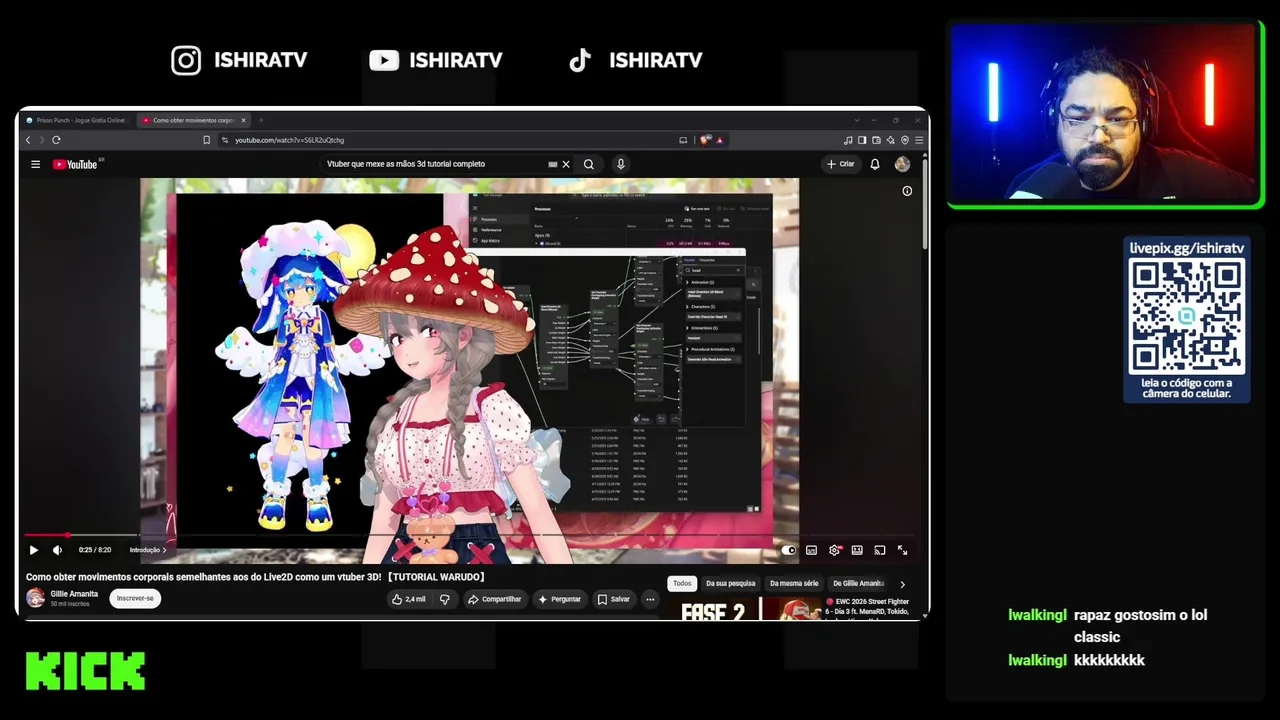
Task: Go to the YouTube home logo
Action: [75, 164]
